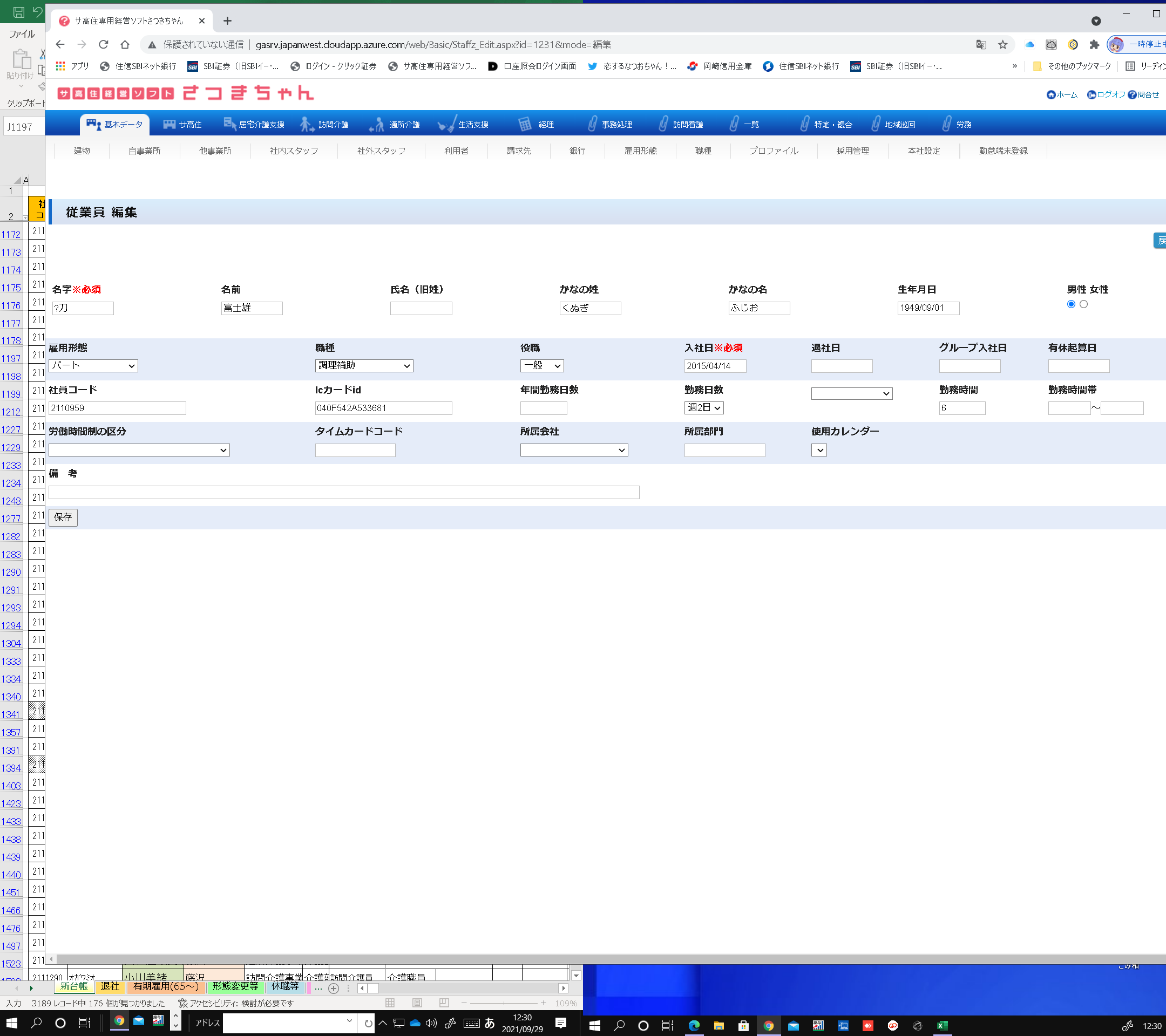Click the 経理 calculator icon
Screen dimensions: 1166x1036
coord(524,124)
